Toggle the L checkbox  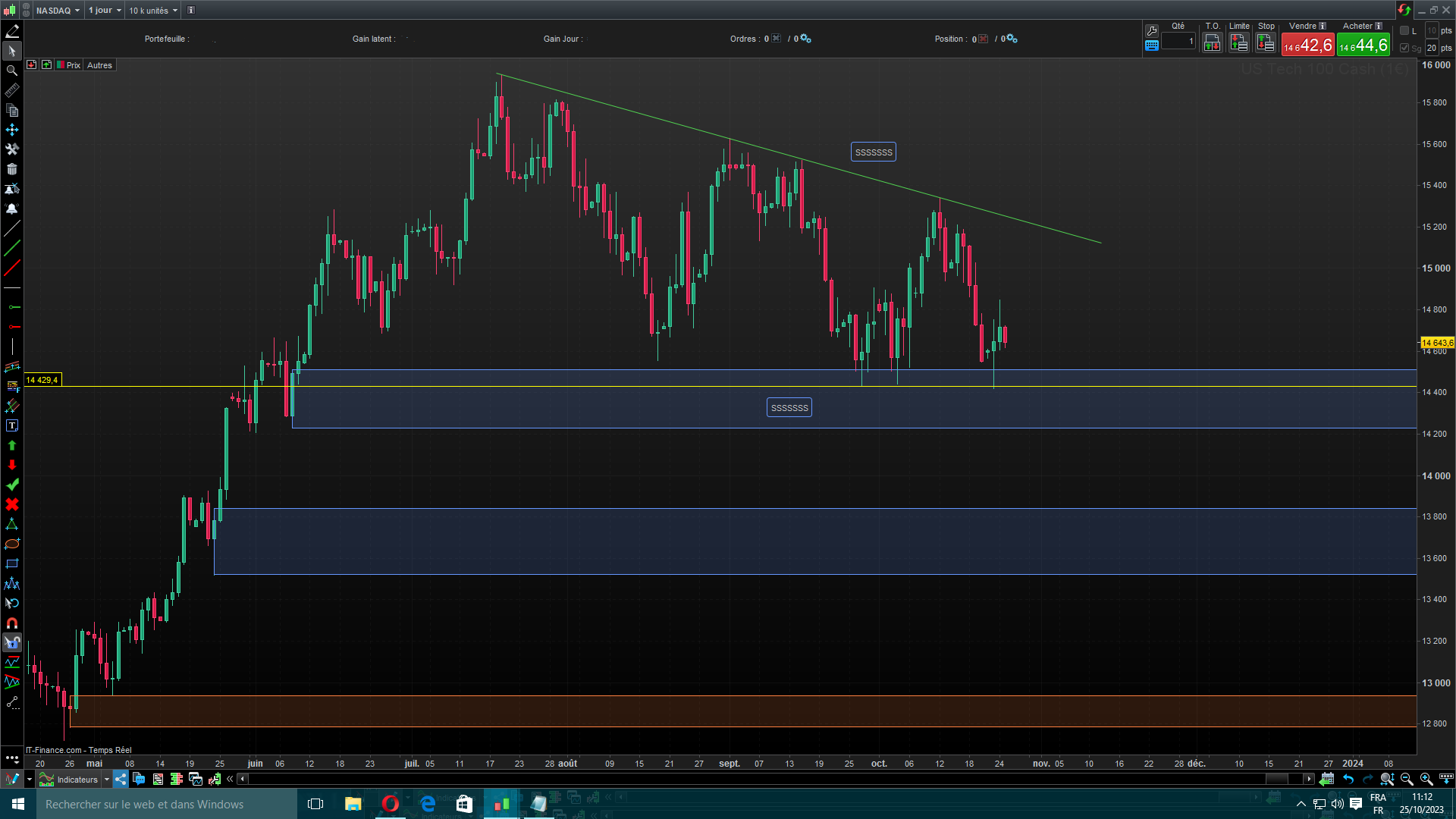[x=1404, y=31]
